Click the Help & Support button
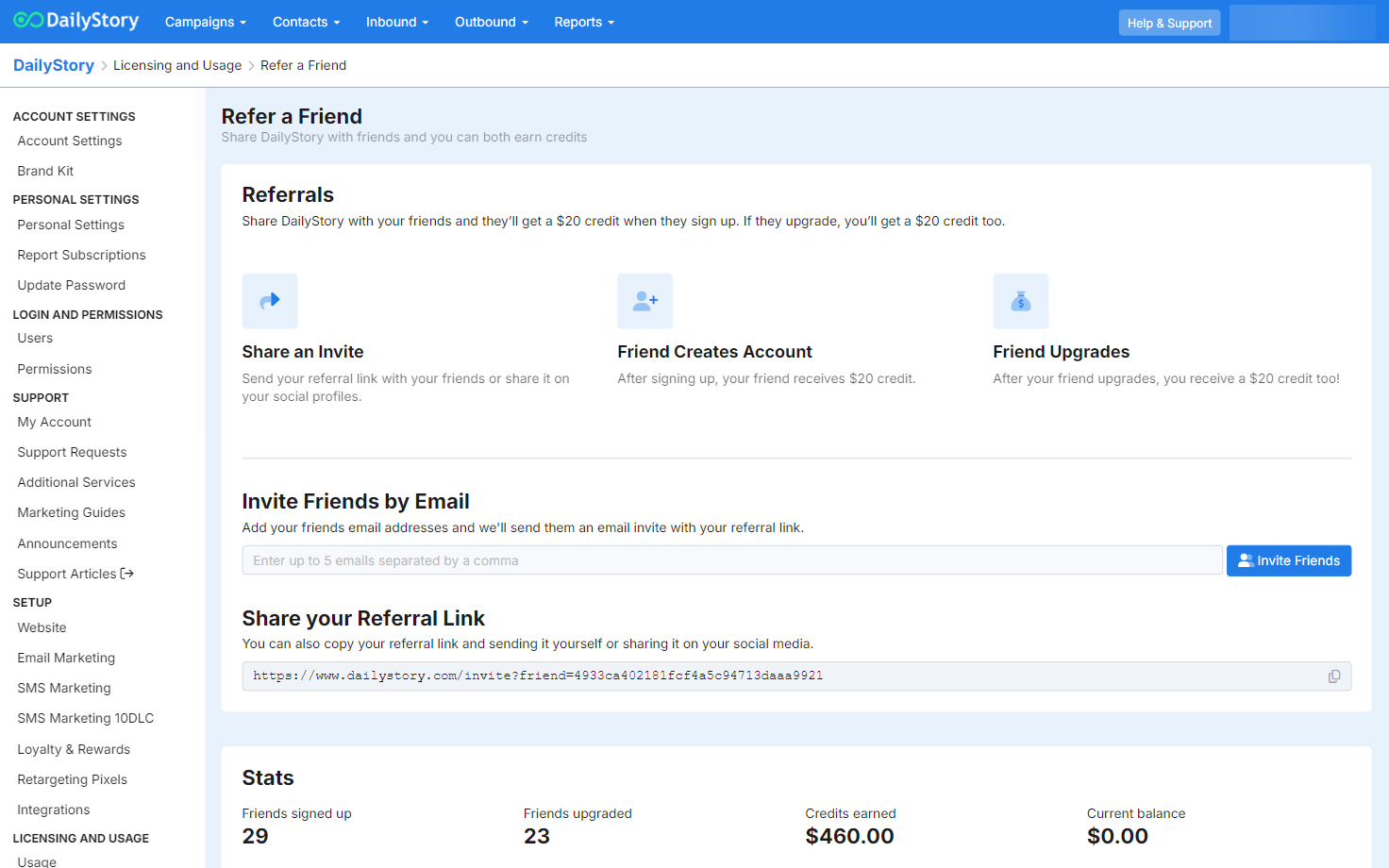This screenshot has height=868, width=1389. click(1169, 23)
